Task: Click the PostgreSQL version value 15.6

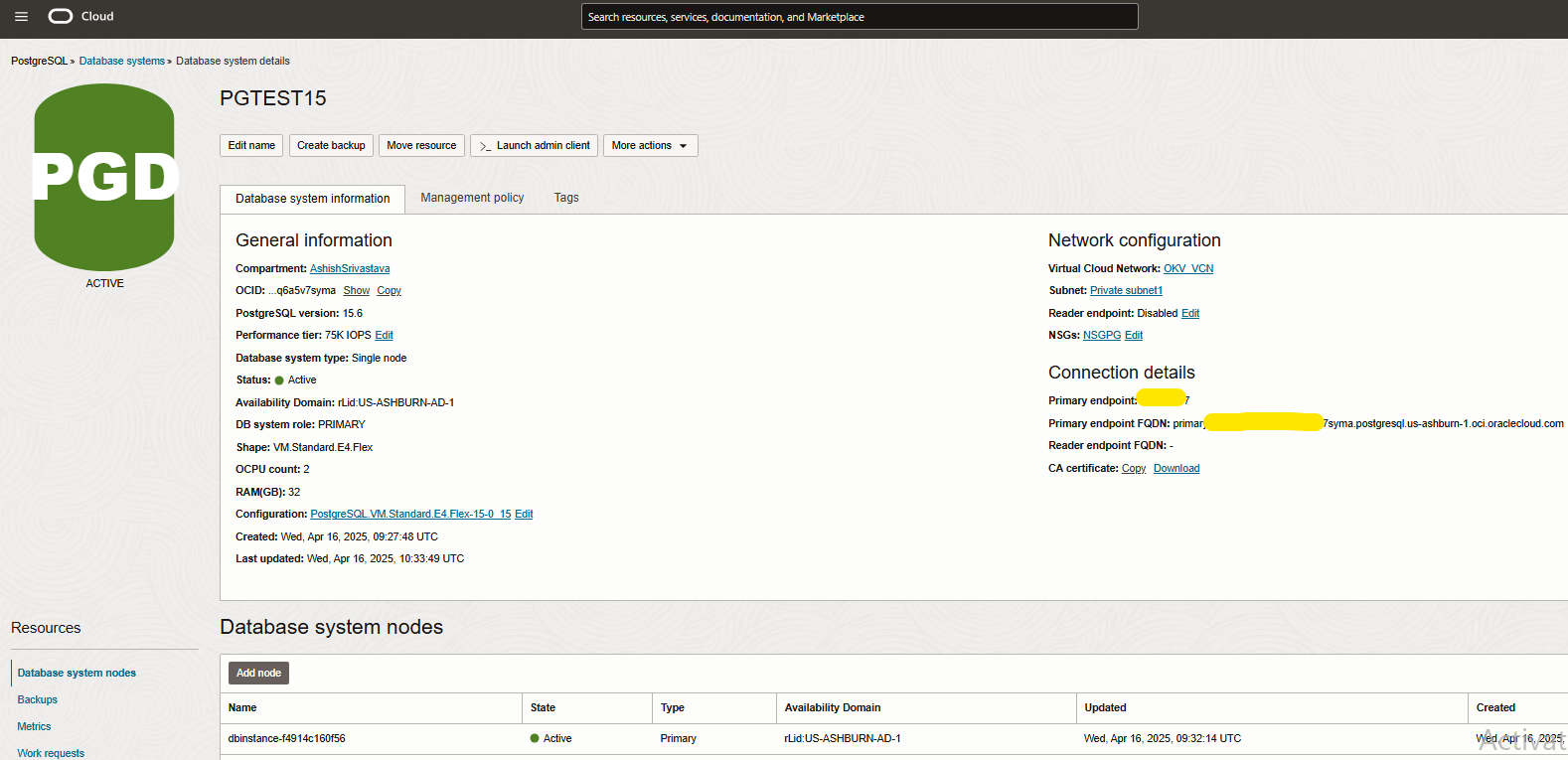Action: pyautogui.click(x=353, y=313)
